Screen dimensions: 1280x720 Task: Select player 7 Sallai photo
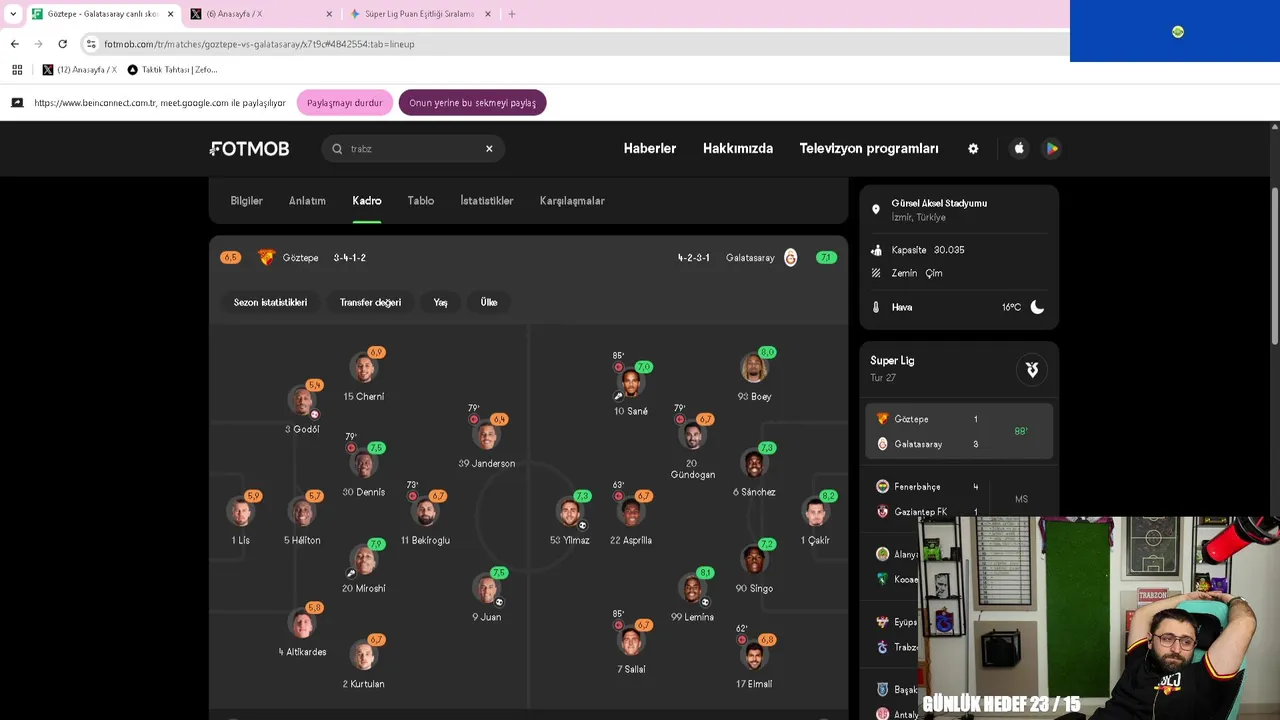pyautogui.click(x=630, y=640)
